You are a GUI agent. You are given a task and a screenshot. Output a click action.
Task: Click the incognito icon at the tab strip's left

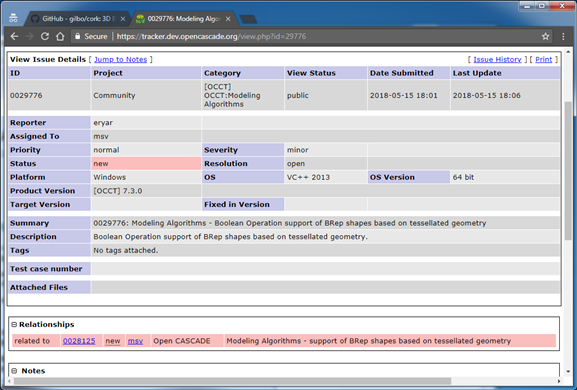pyautogui.click(x=13, y=18)
